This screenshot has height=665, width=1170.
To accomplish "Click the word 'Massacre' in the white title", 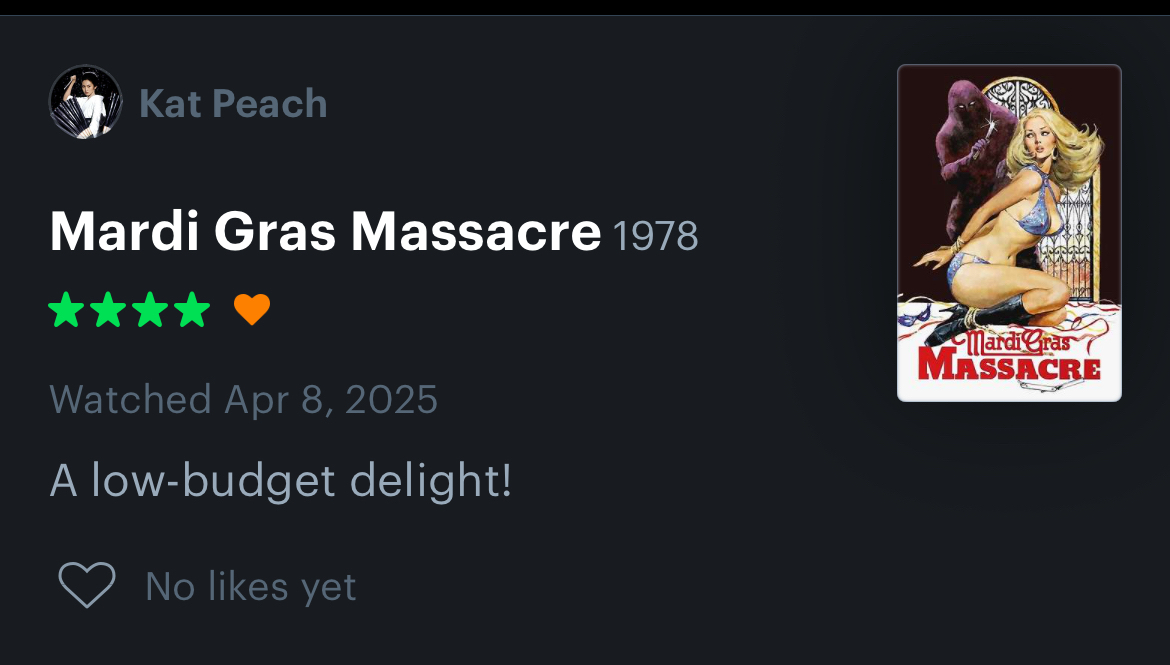I will 476,231.
